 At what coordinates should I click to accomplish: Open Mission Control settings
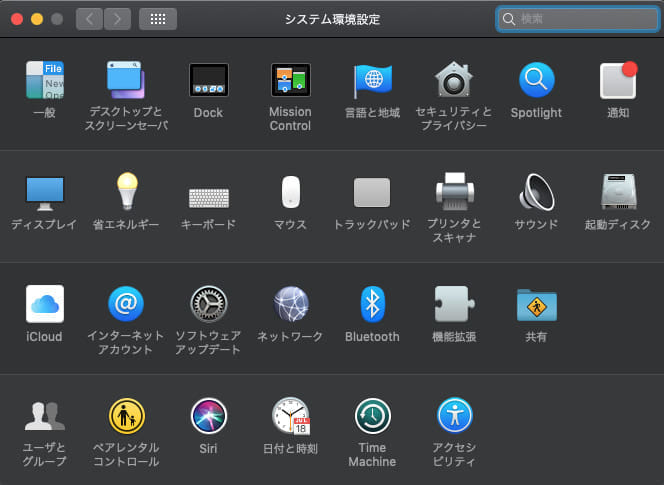click(290, 80)
